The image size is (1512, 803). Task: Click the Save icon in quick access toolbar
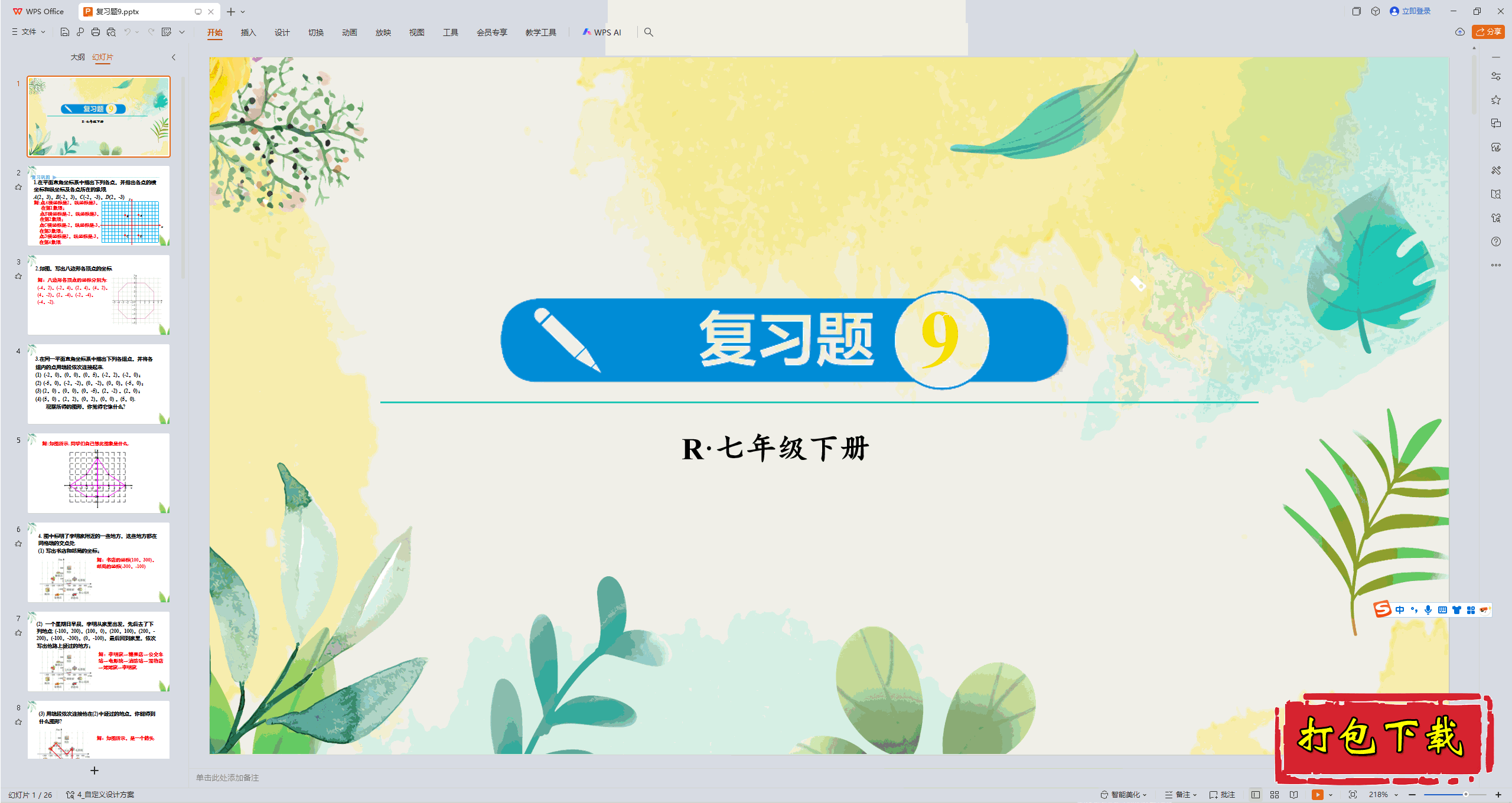click(x=65, y=32)
